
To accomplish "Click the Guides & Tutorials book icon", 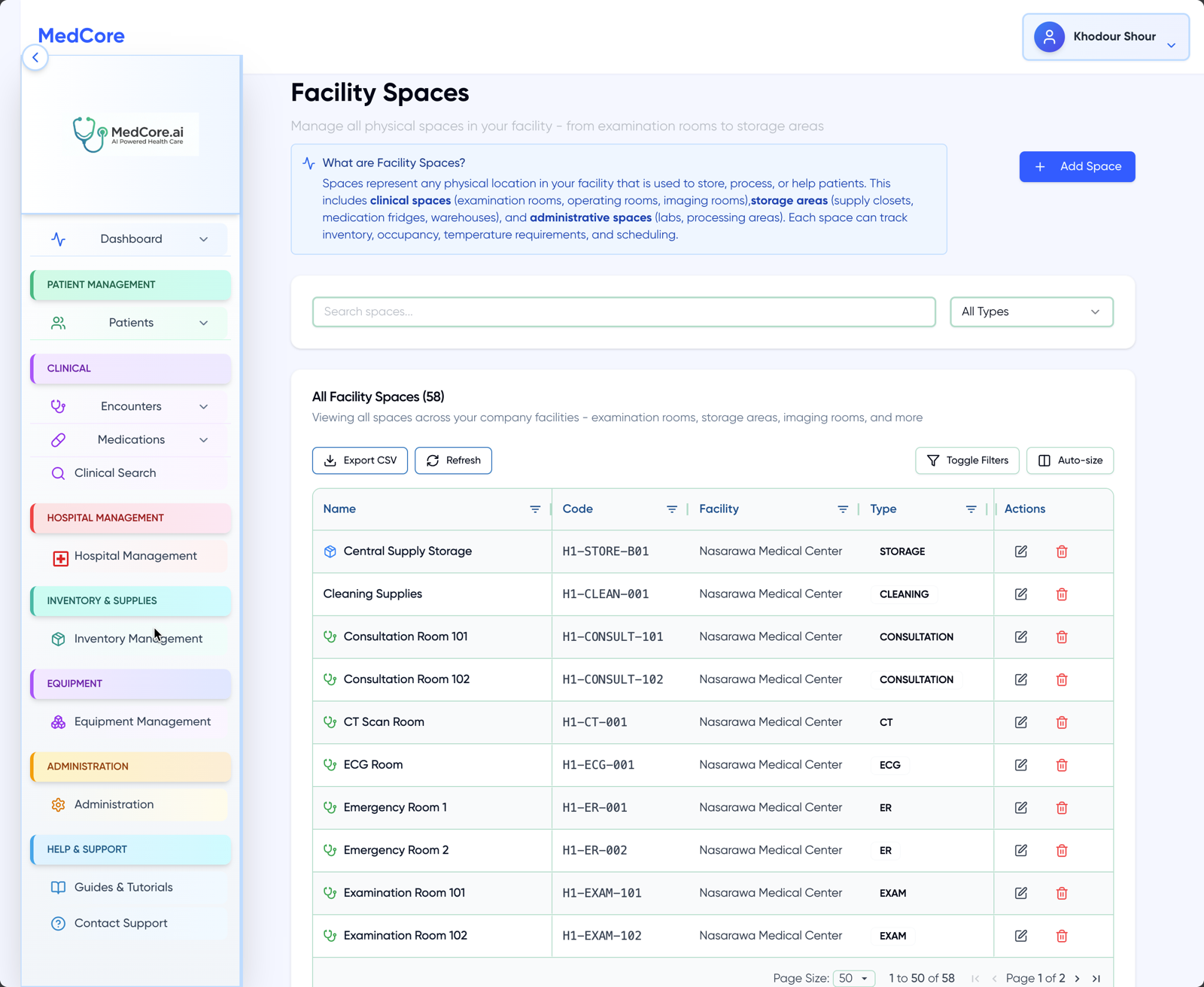I will click(x=58, y=887).
